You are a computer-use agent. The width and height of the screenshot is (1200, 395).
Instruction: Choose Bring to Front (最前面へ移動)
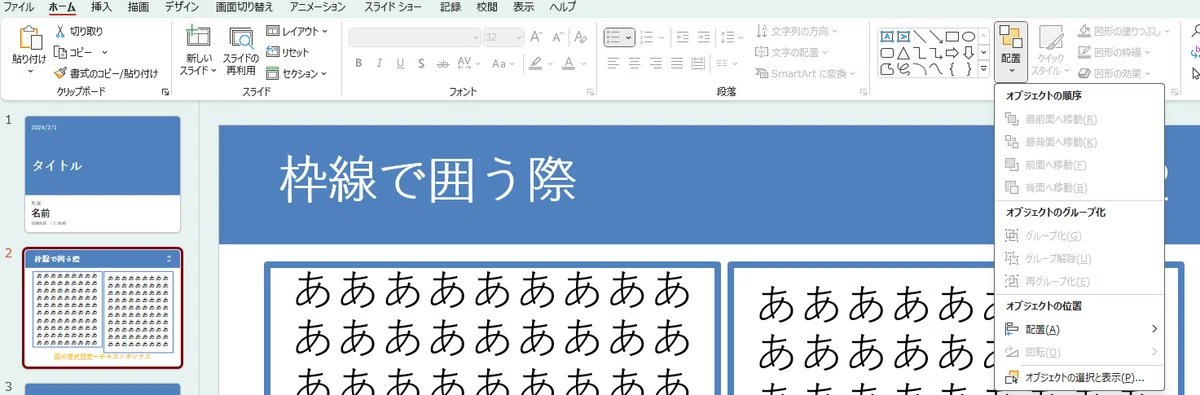[1080, 119]
